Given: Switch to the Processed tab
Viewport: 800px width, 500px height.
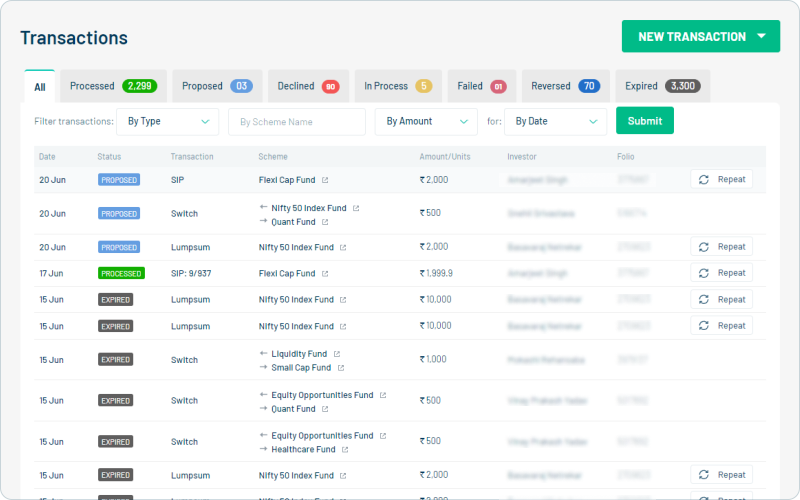Looking at the screenshot, I should tap(110, 86).
